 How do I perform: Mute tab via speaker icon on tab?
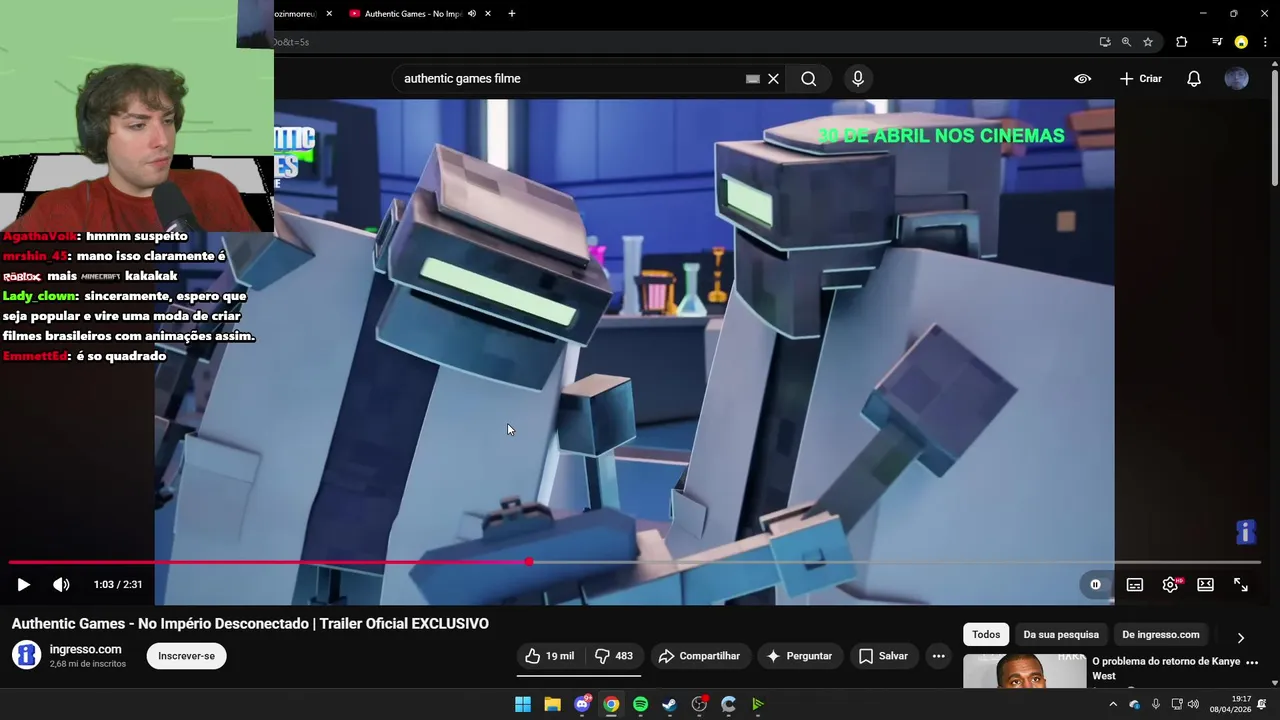pyautogui.click(x=471, y=14)
